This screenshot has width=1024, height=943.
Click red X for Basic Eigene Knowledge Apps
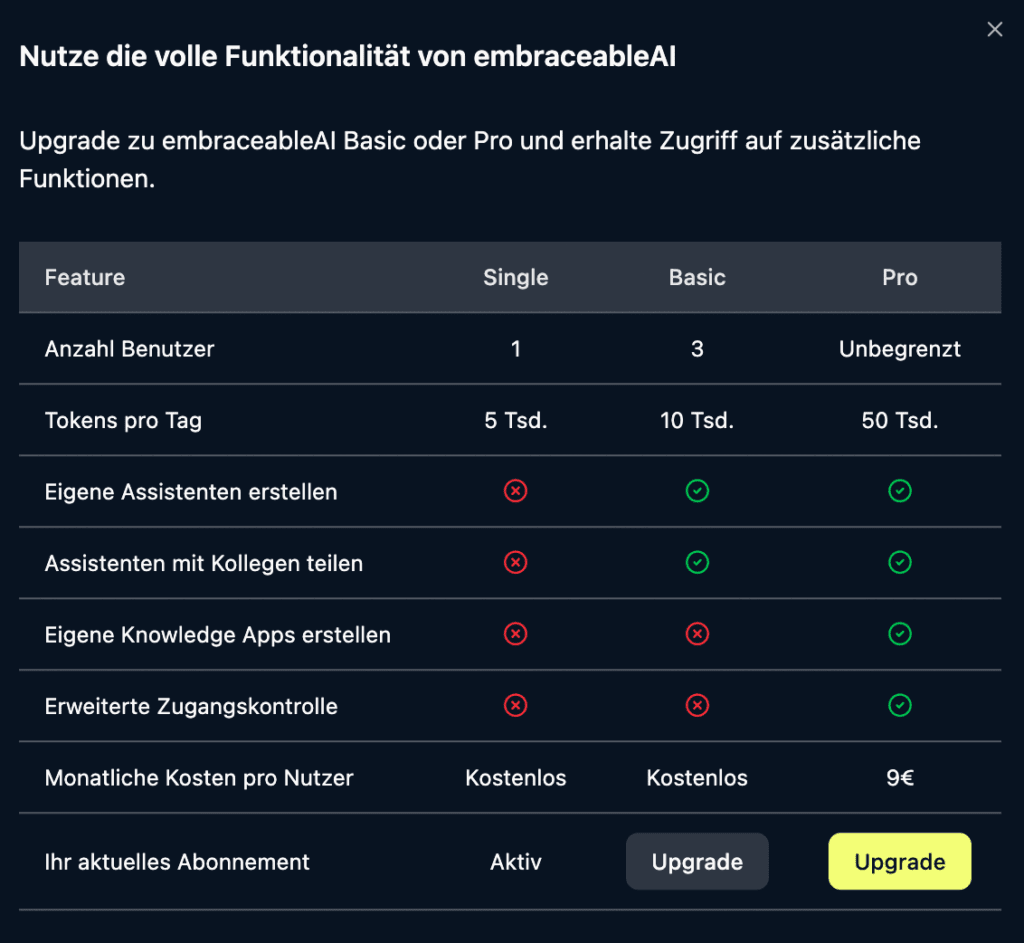(x=697, y=634)
